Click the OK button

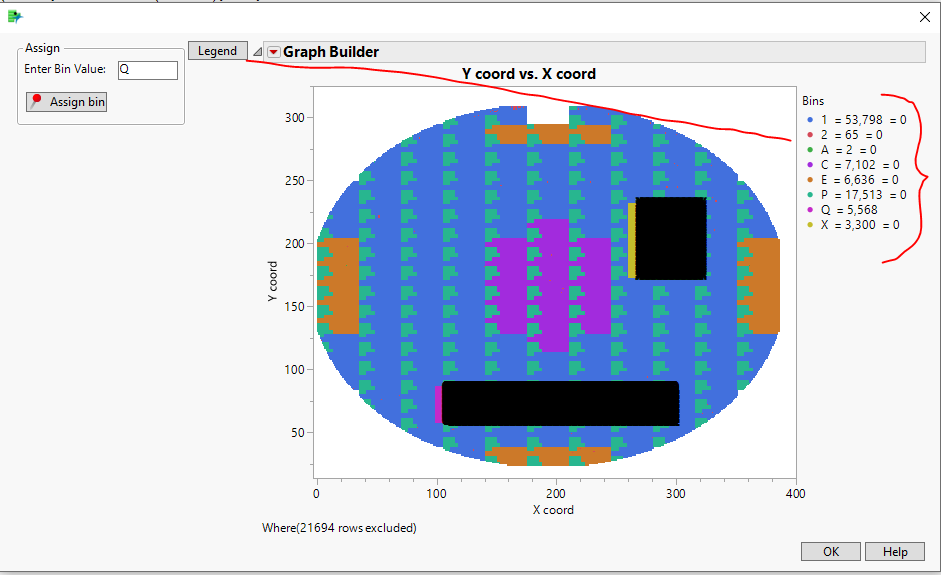[831, 552]
